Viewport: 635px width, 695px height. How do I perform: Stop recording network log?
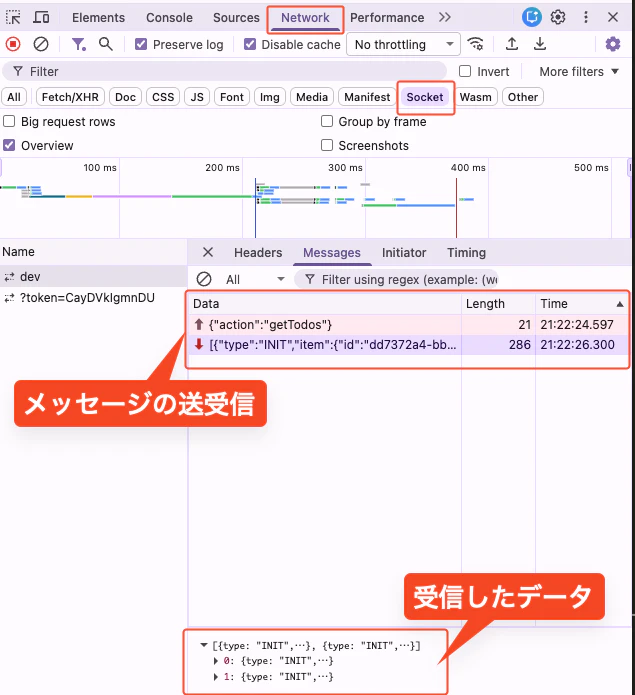(13, 44)
